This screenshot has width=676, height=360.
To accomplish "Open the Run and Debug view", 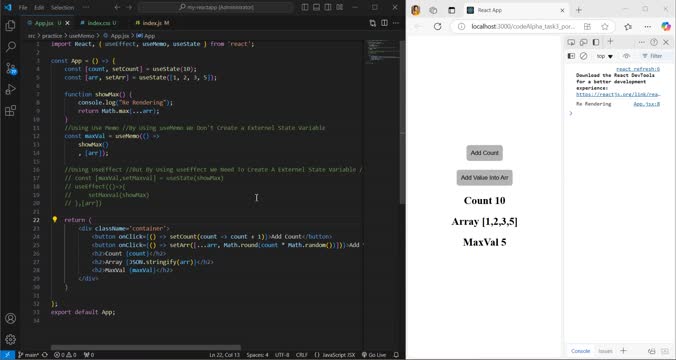I will point(10,89).
